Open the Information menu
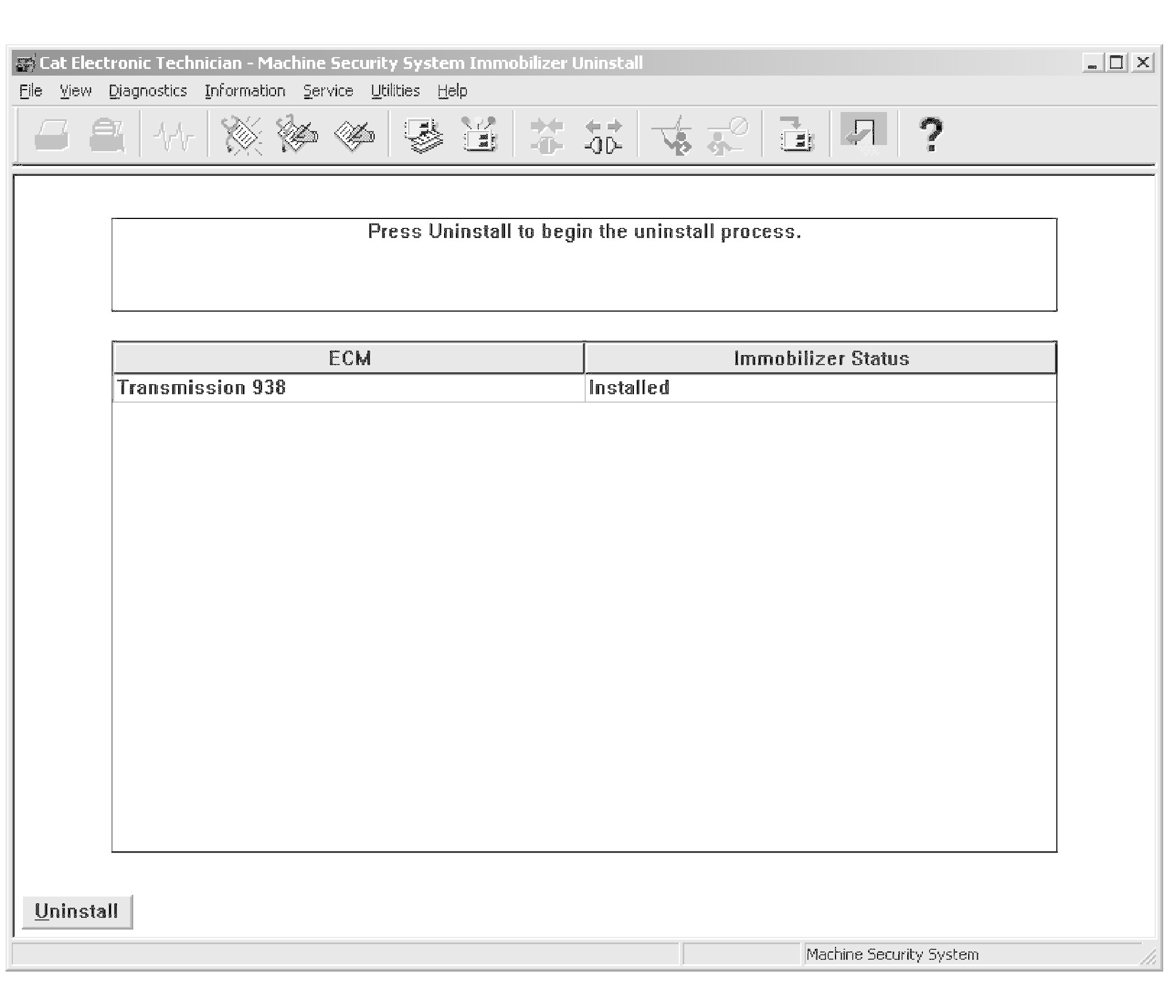 coord(245,91)
